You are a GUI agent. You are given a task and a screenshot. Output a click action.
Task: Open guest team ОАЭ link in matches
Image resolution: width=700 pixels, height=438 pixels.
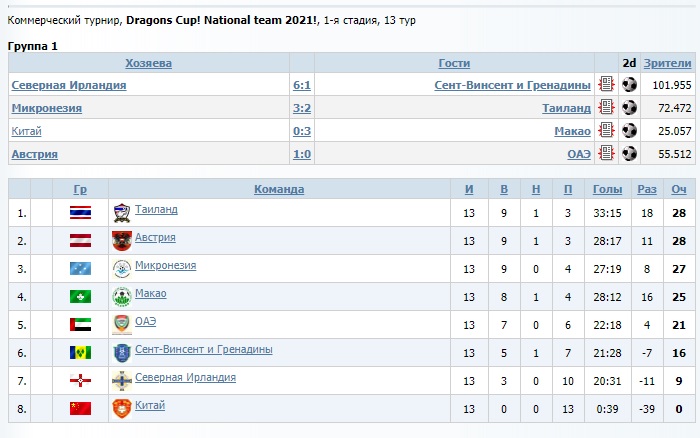tap(579, 154)
